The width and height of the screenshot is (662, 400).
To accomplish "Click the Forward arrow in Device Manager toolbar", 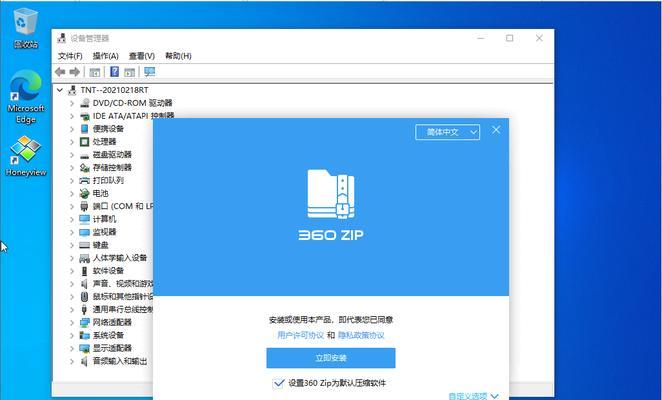I will point(75,72).
